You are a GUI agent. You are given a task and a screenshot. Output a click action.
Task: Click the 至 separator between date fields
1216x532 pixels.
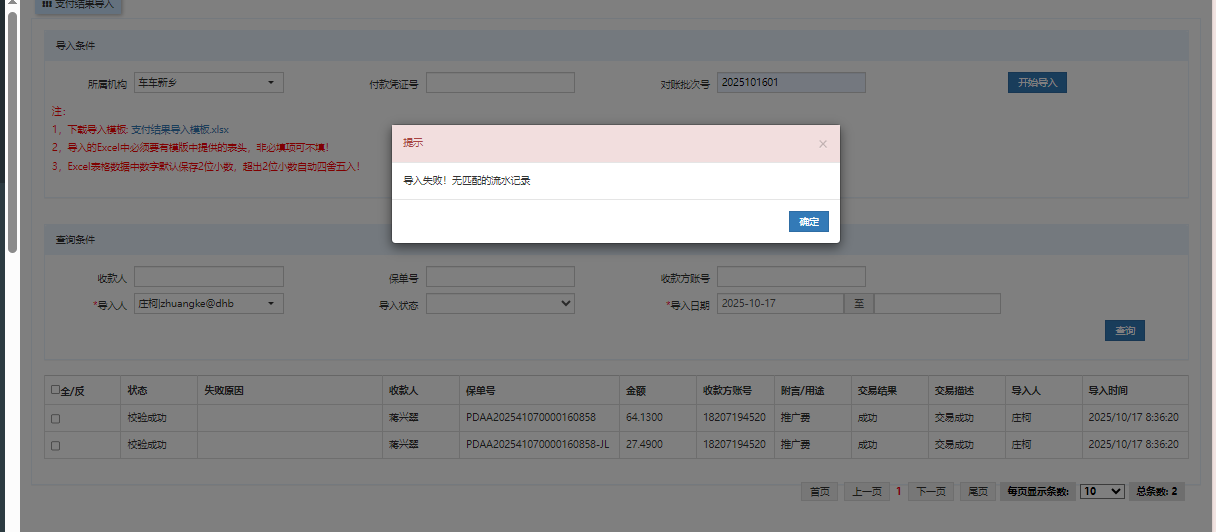[x=859, y=303]
